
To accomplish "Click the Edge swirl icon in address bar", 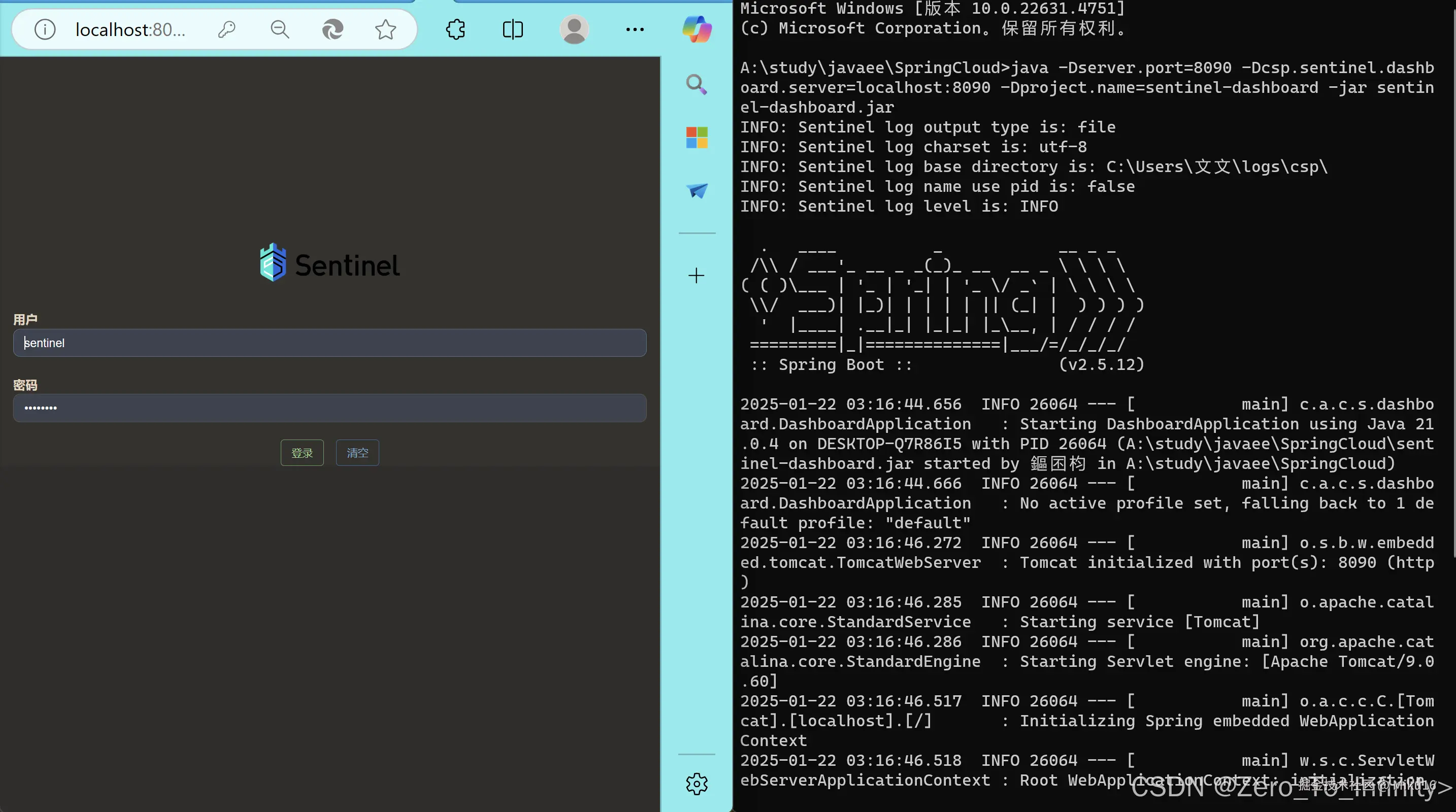I will (333, 29).
